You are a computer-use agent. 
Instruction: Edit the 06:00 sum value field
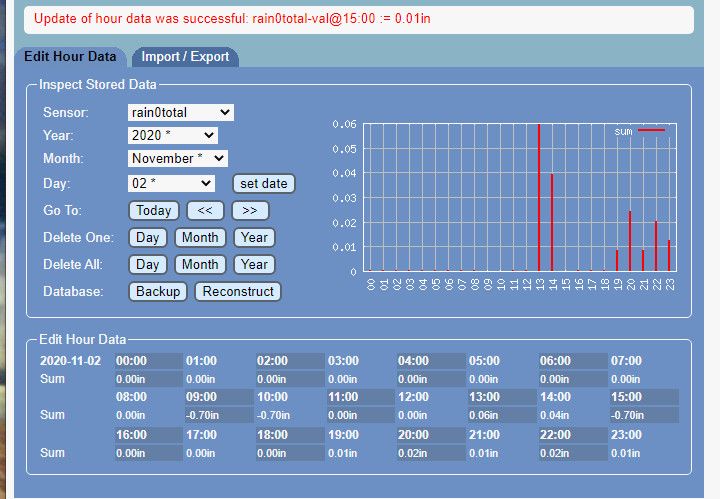click(x=573, y=379)
